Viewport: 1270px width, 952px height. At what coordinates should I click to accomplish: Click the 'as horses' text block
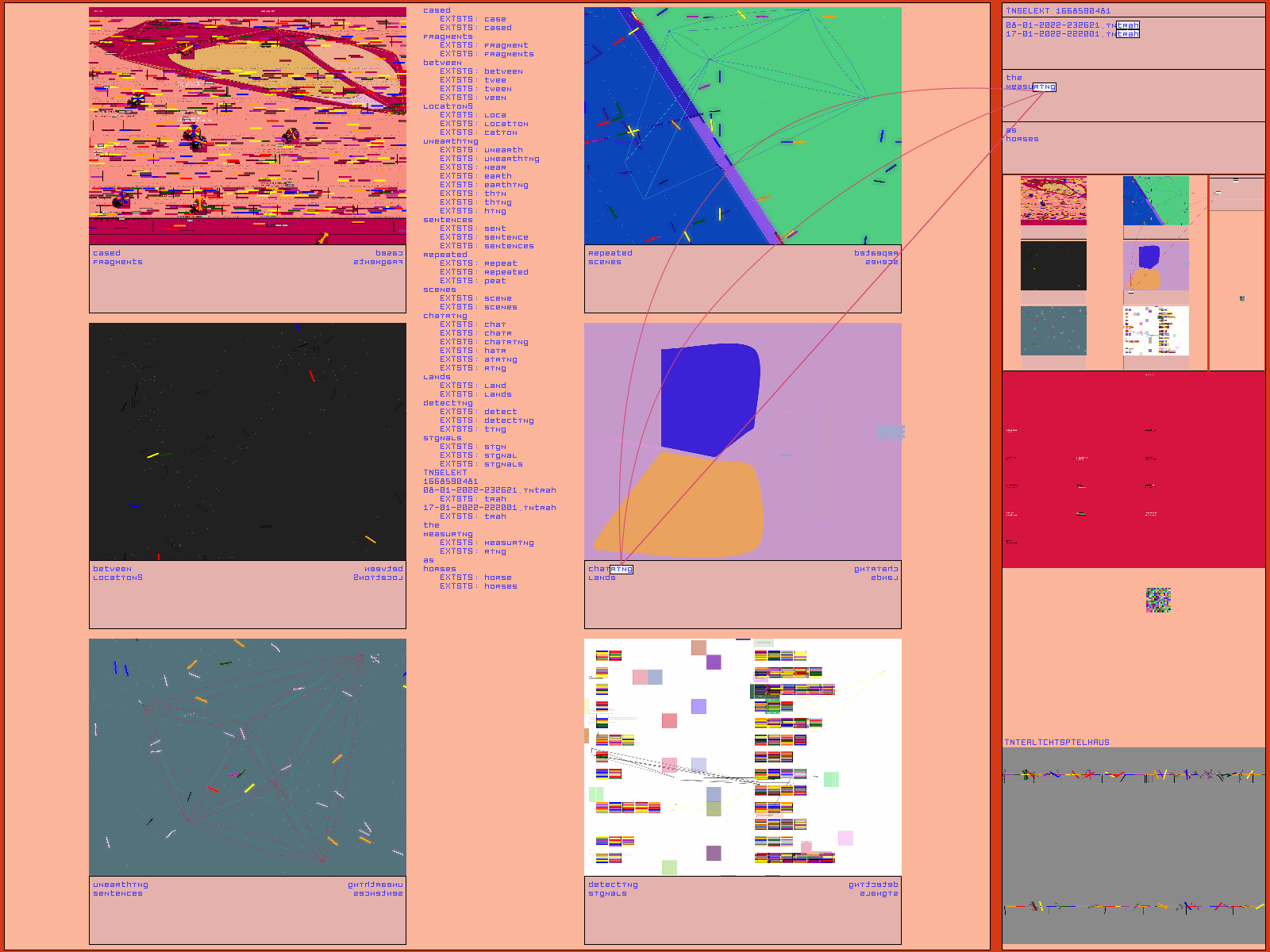(x=1022, y=135)
